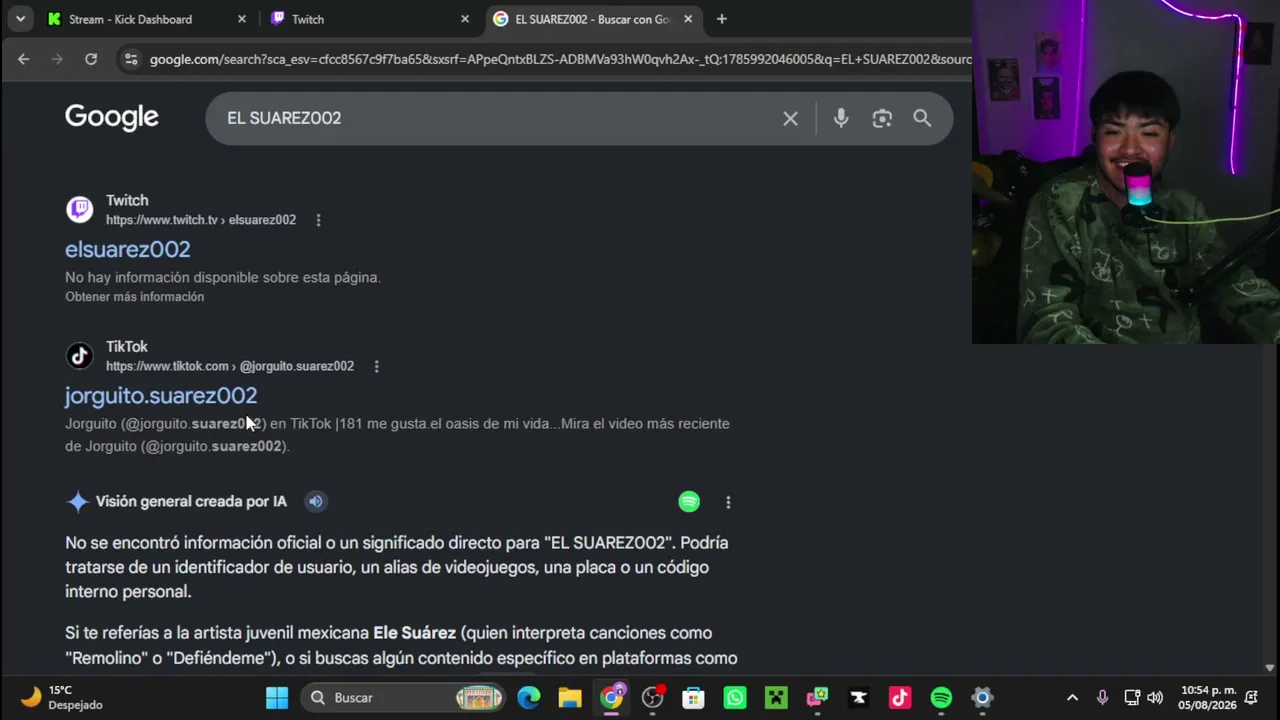Image resolution: width=1280 pixels, height=720 pixels.
Task: Open the notification center icon
Action: click(x=1252, y=698)
